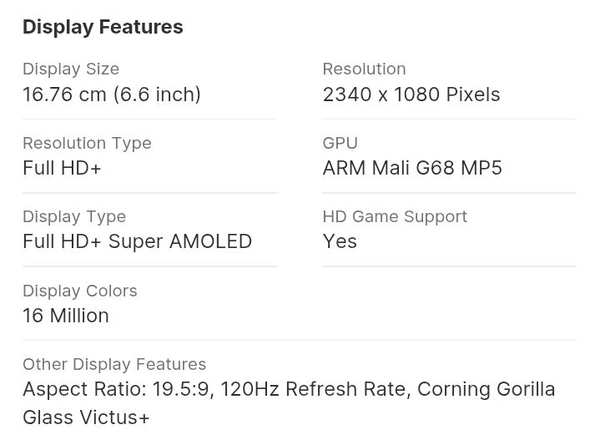Screen dimensions: 600x441
Task: Click the (6.6 inch) text in parentheses
Action: tap(157, 95)
